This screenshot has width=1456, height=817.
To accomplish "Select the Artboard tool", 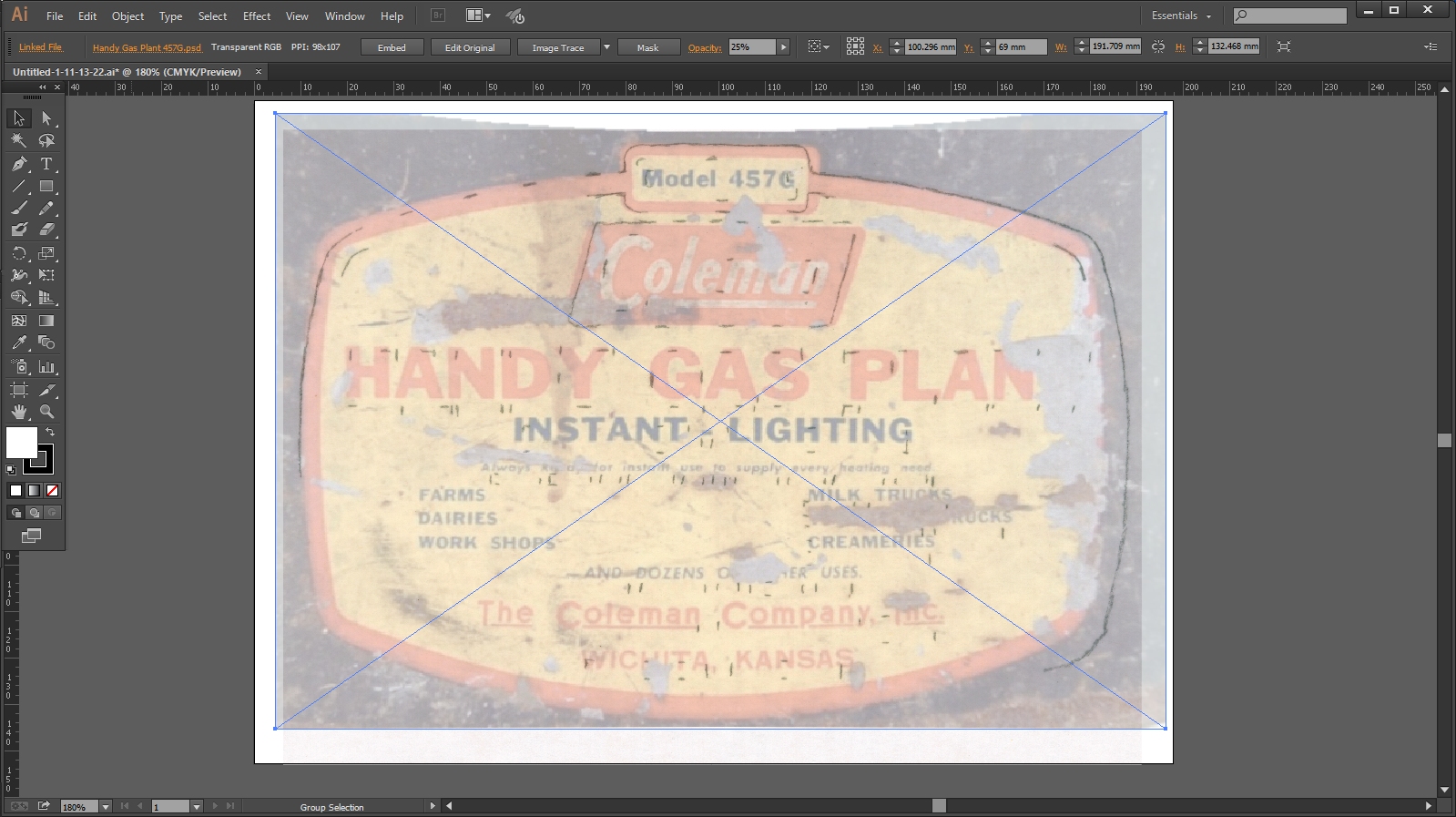I will (x=19, y=390).
